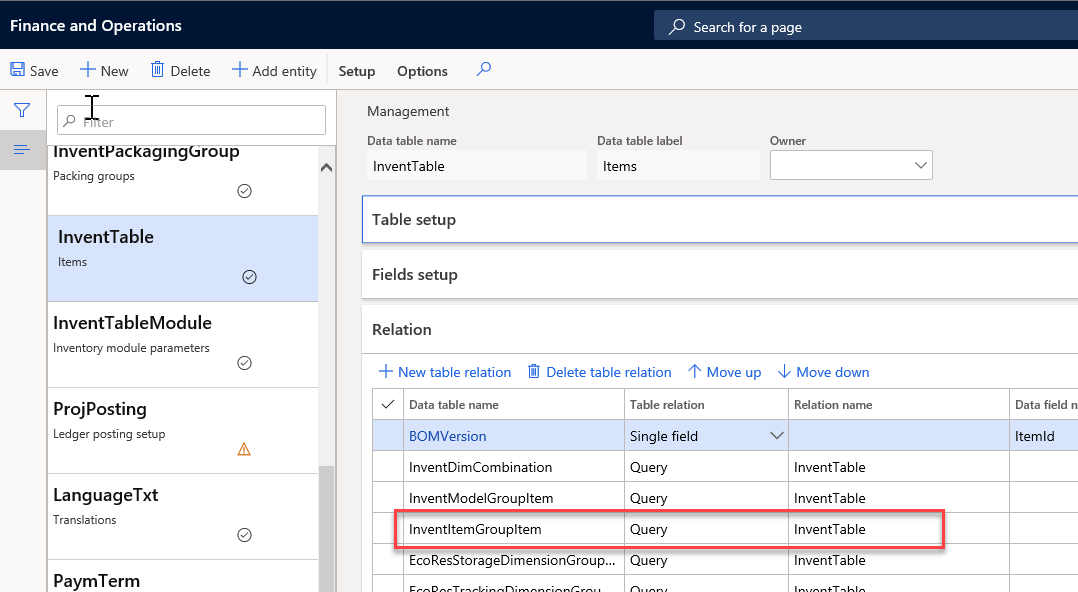
Task: Tick the row selector for InventDimCombination
Action: pyautogui.click(x=388, y=467)
